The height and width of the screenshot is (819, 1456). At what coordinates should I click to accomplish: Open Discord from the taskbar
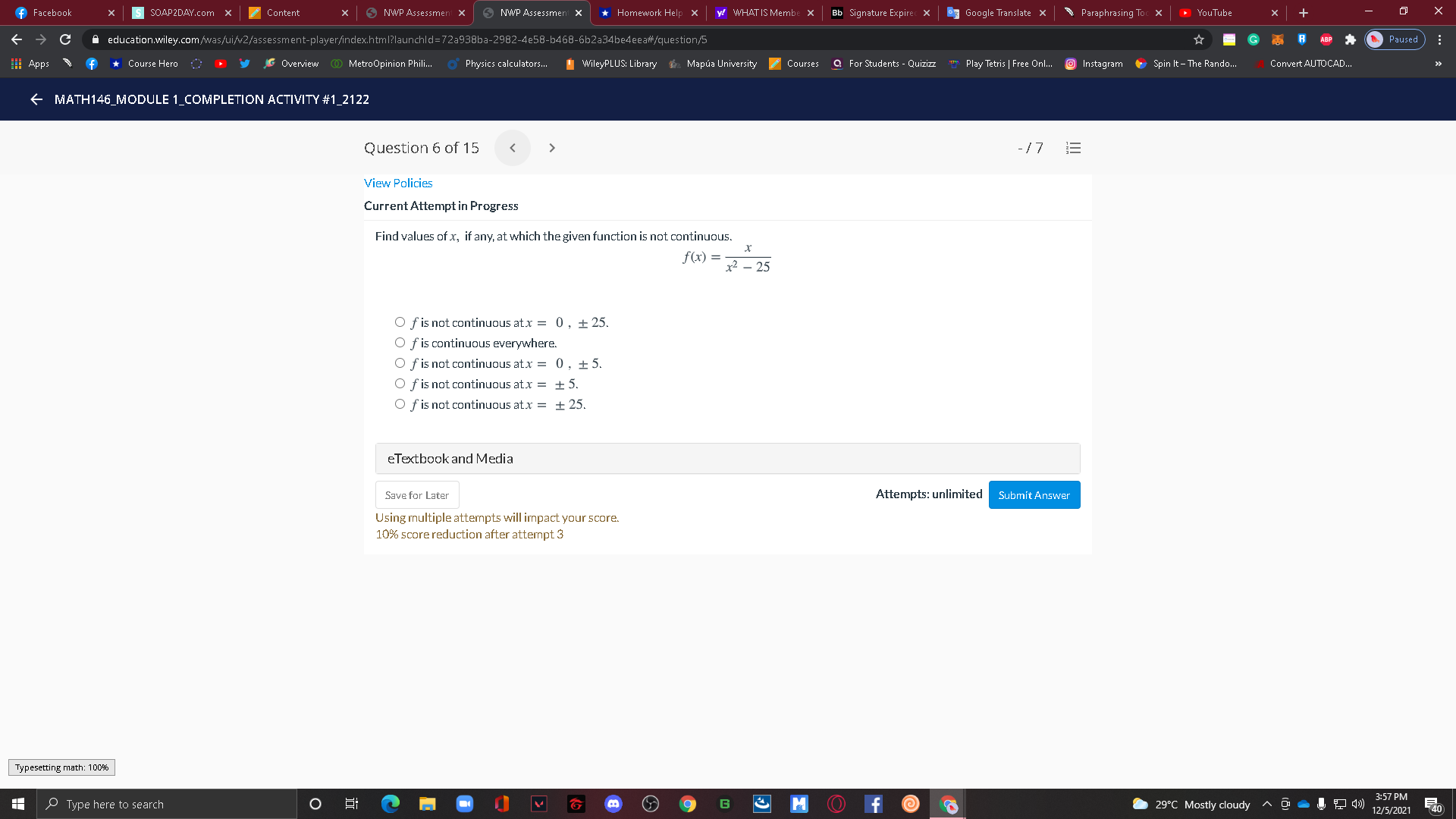[x=613, y=804]
